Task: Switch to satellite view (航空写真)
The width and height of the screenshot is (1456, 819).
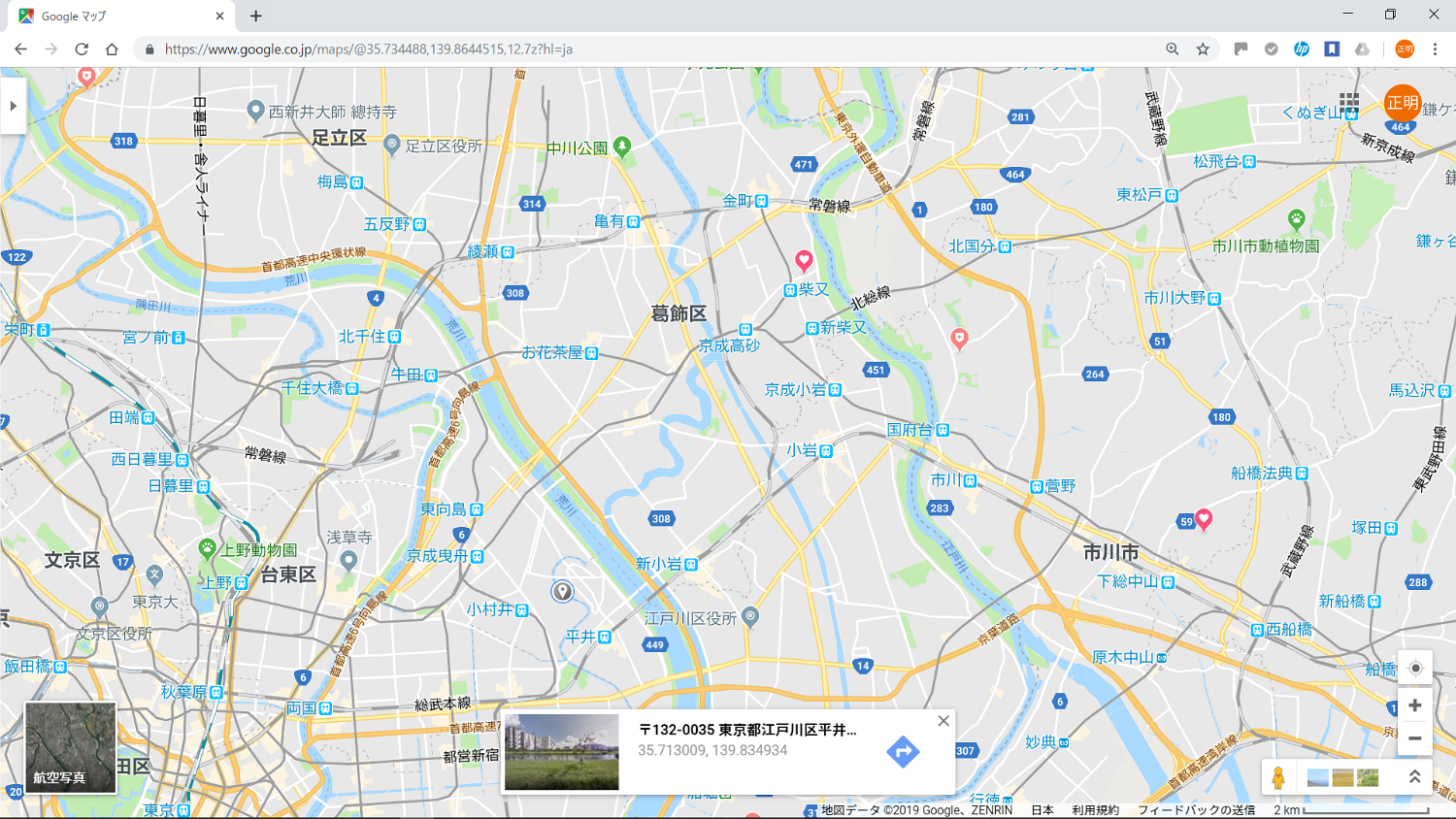Action: (x=70, y=747)
